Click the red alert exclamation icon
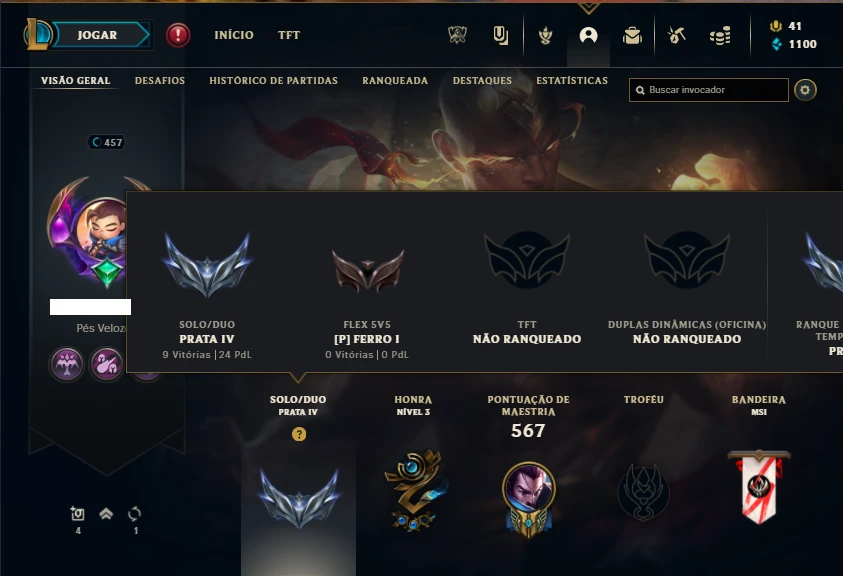The height and width of the screenshot is (576, 843). pyautogui.click(x=178, y=35)
